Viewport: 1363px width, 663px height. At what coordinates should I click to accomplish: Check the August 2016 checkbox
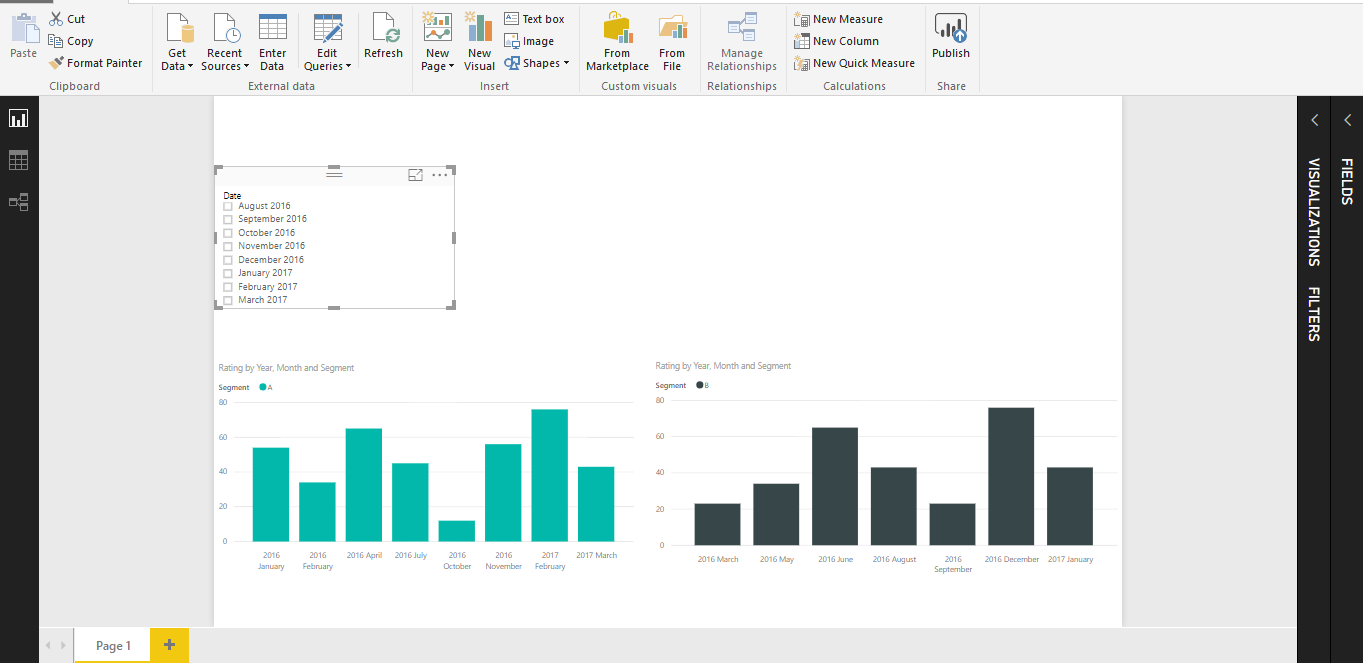coord(228,206)
